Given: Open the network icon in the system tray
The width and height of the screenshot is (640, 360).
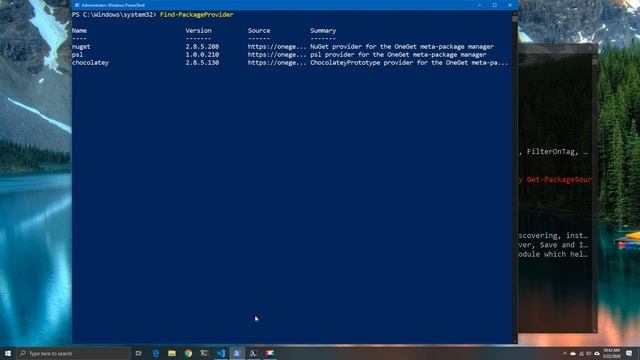Looking at the screenshot, I should [x=581, y=353].
